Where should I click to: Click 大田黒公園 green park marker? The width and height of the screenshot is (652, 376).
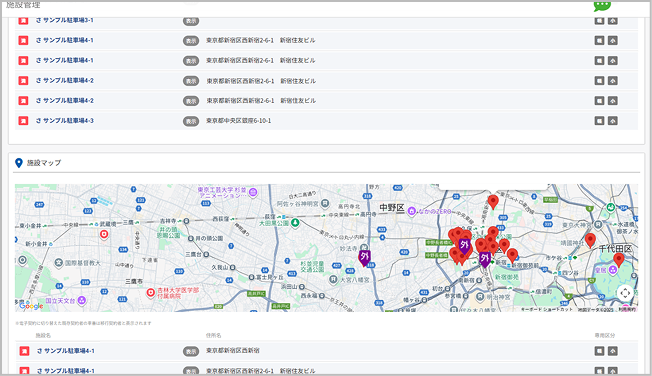click(x=295, y=223)
